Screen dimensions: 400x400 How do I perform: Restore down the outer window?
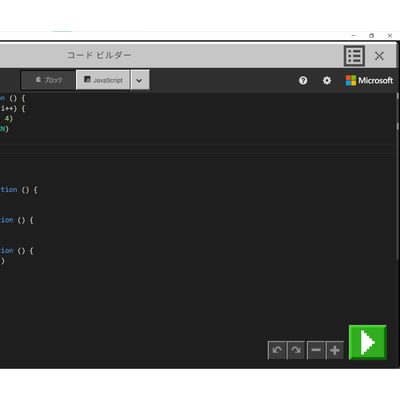pyautogui.click(x=371, y=35)
